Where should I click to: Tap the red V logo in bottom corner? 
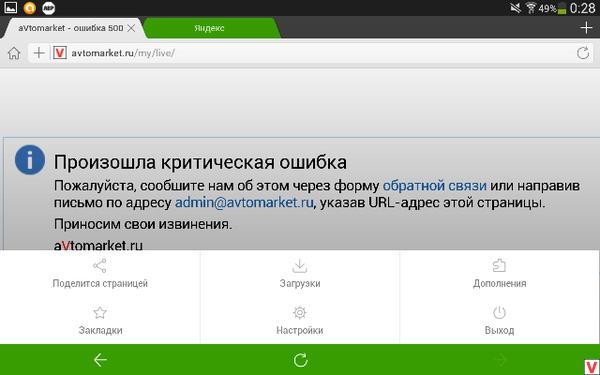click(x=592, y=367)
